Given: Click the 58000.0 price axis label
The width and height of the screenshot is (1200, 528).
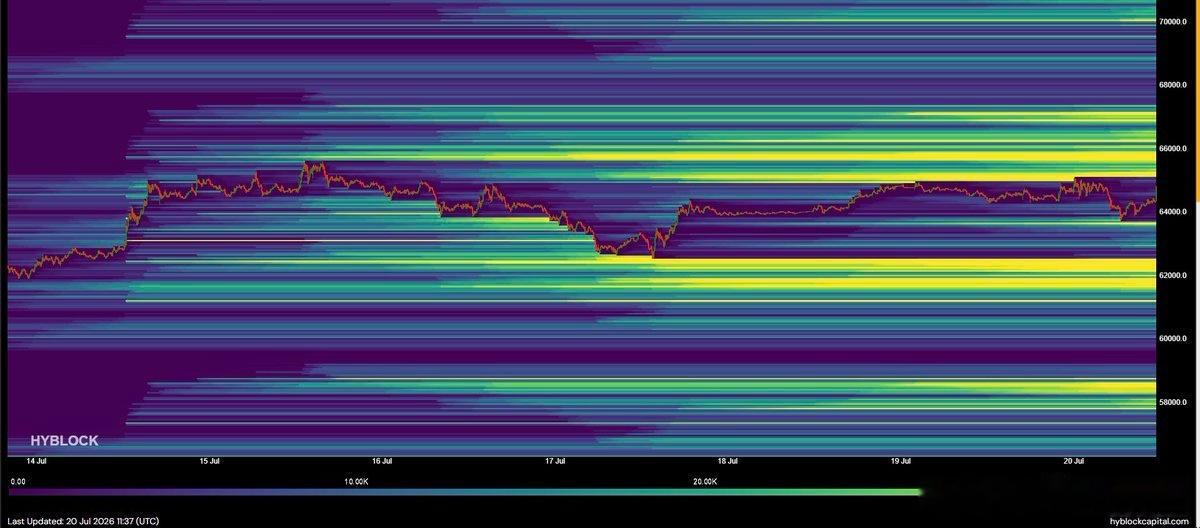Looking at the screenshot, I should [1174, 402].
